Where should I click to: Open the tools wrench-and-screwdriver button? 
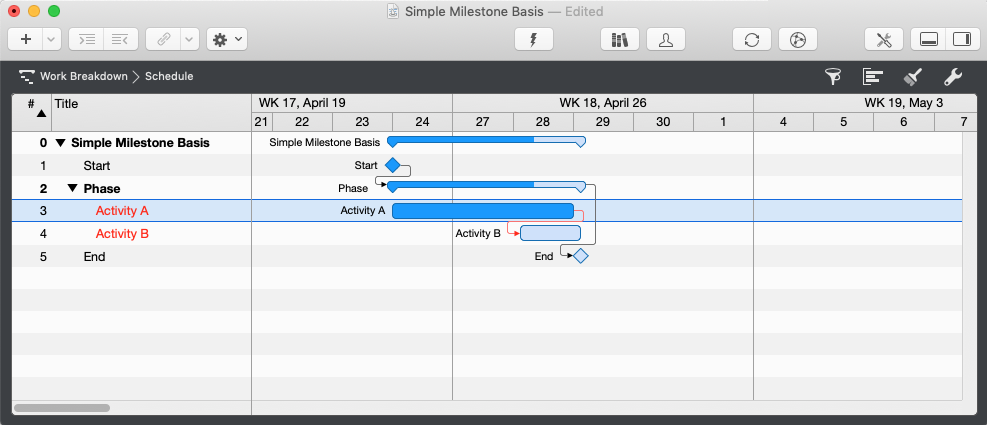[x=884, y=39]
